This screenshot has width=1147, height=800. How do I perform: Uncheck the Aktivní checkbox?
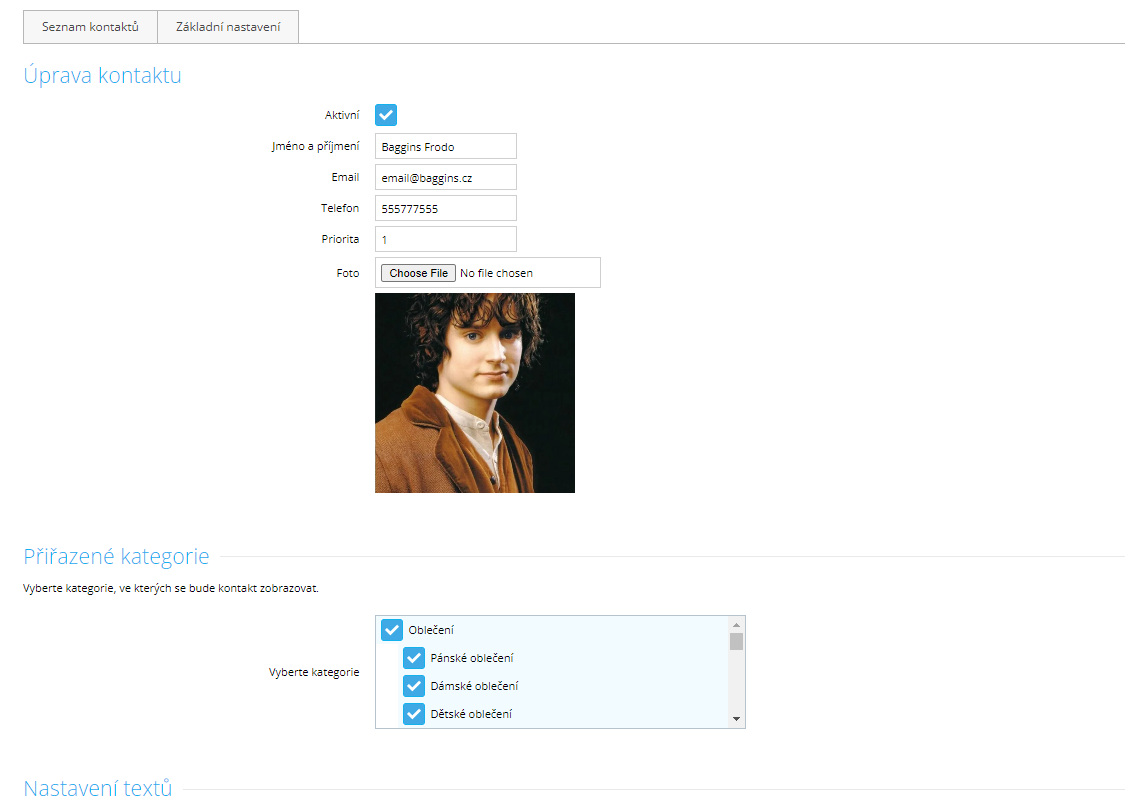click(x=386, y=115)
